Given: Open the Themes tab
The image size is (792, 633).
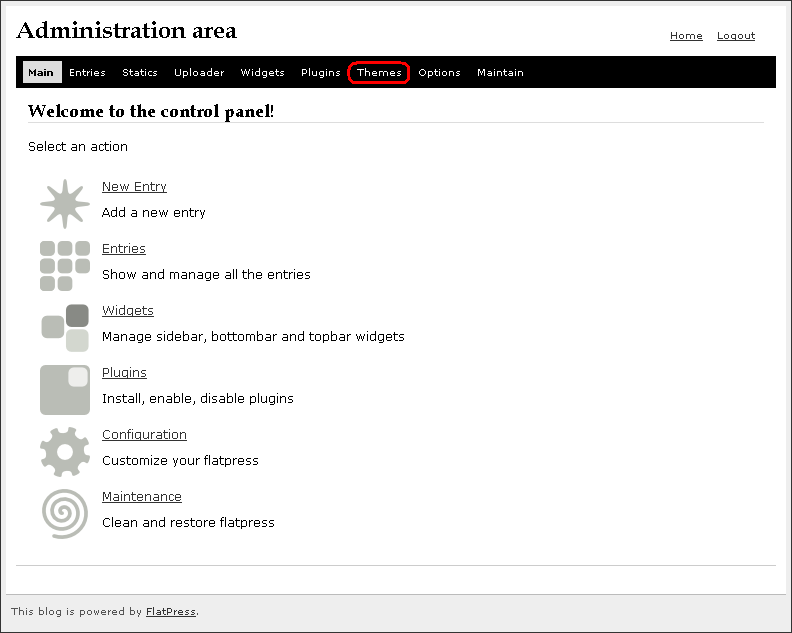Looking at the screenshot, I should click(x=379, y=73).
